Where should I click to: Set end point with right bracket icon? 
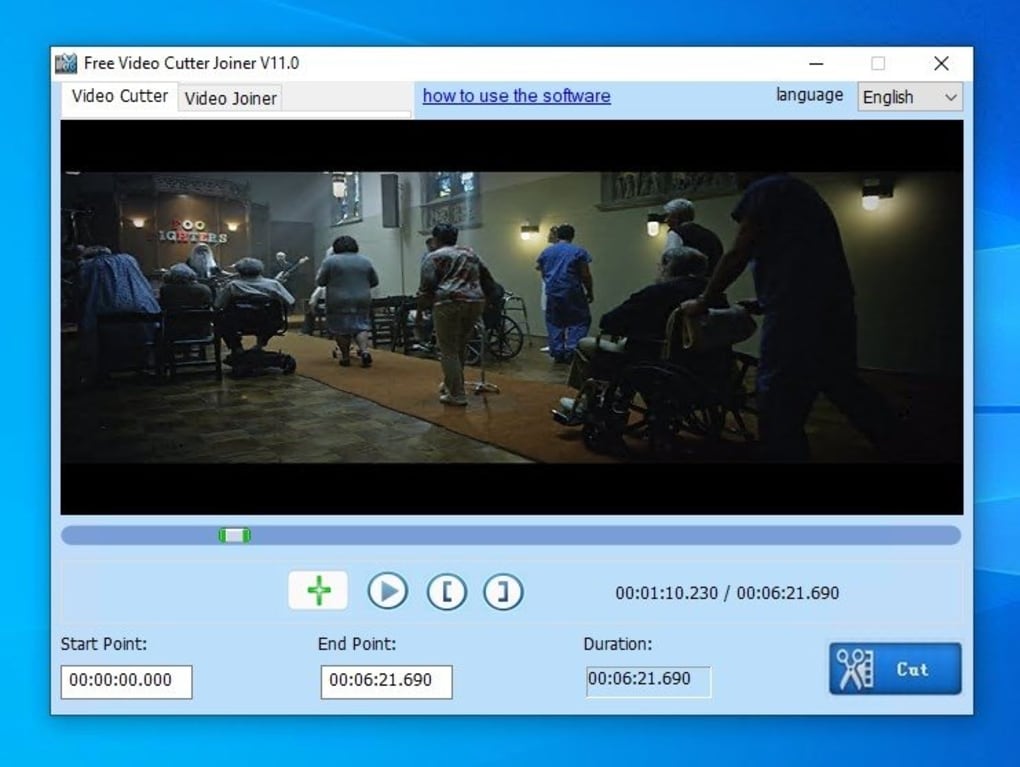[x=503, y=592]
